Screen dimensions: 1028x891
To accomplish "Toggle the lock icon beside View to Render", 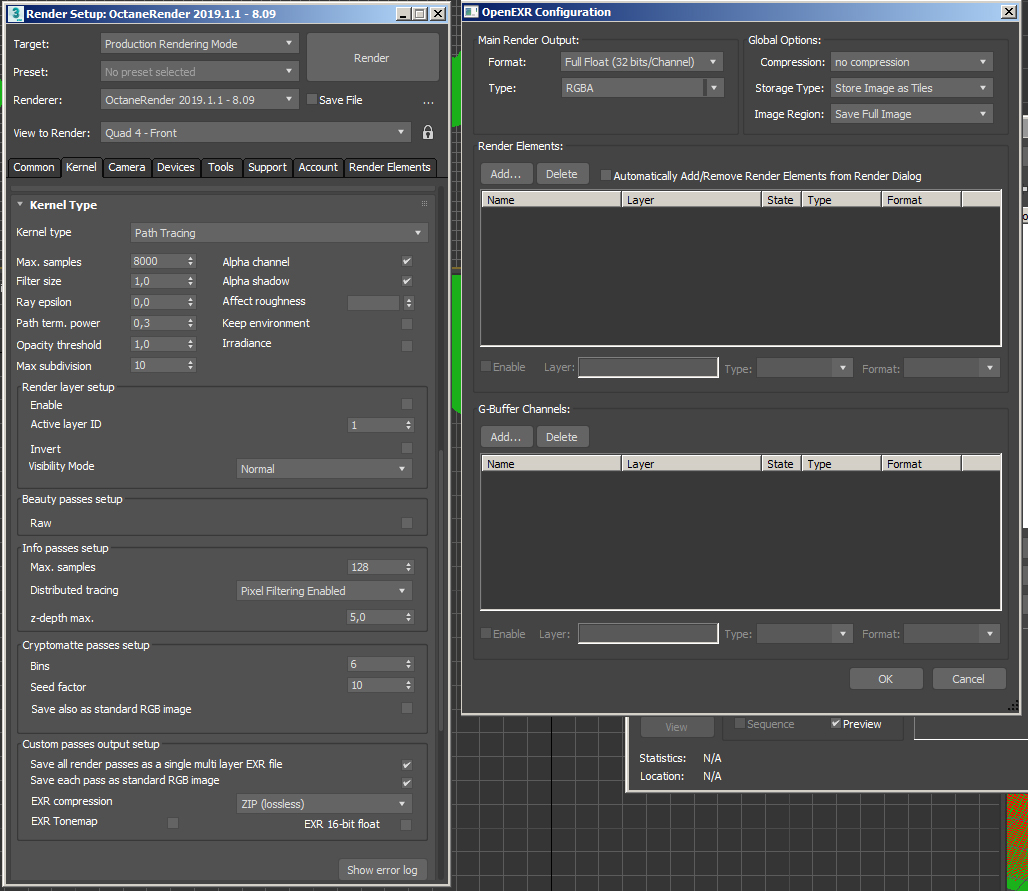I will click(x=427, y=132).
